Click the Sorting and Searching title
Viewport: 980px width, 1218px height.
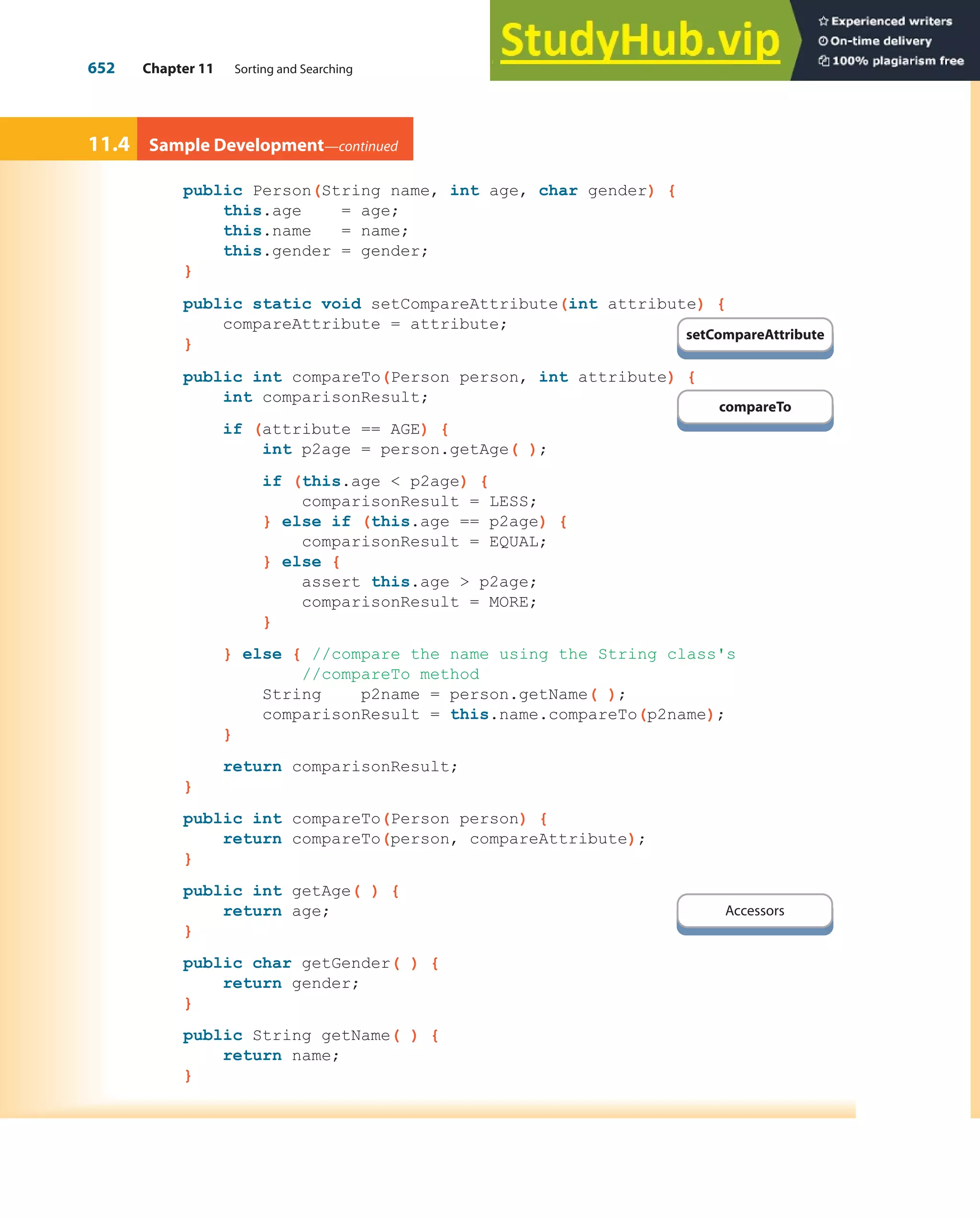pos(293,69)
